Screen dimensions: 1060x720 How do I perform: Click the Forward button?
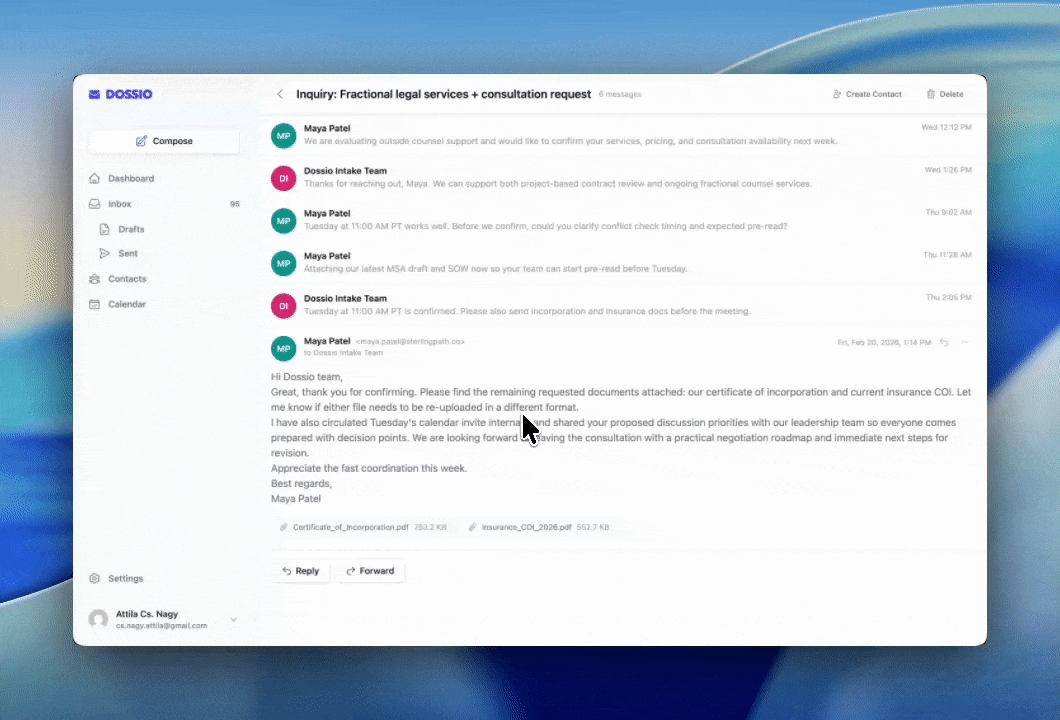click(x=371, y=571)
